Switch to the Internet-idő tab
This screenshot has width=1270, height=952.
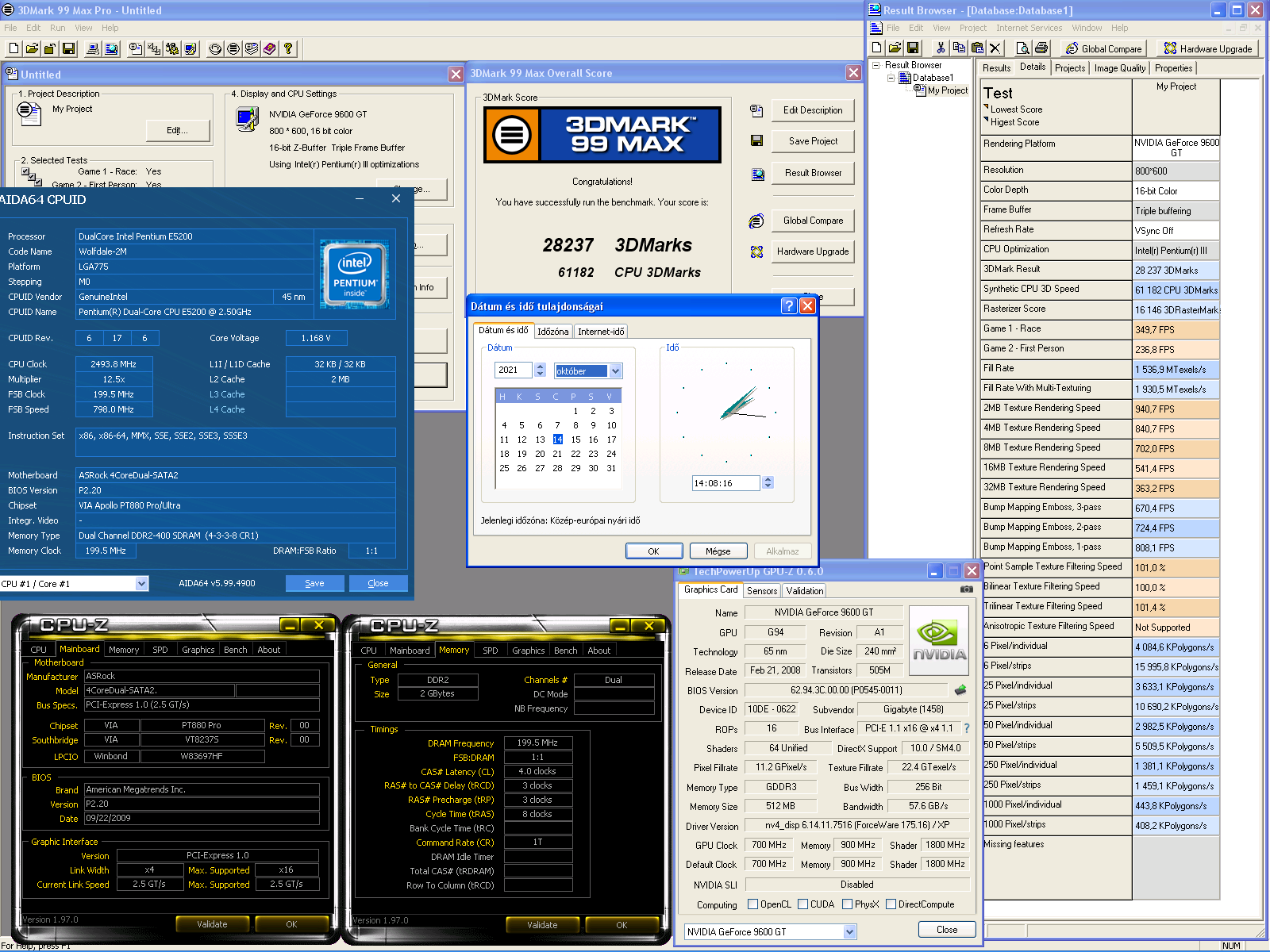[x=601, y=332]
